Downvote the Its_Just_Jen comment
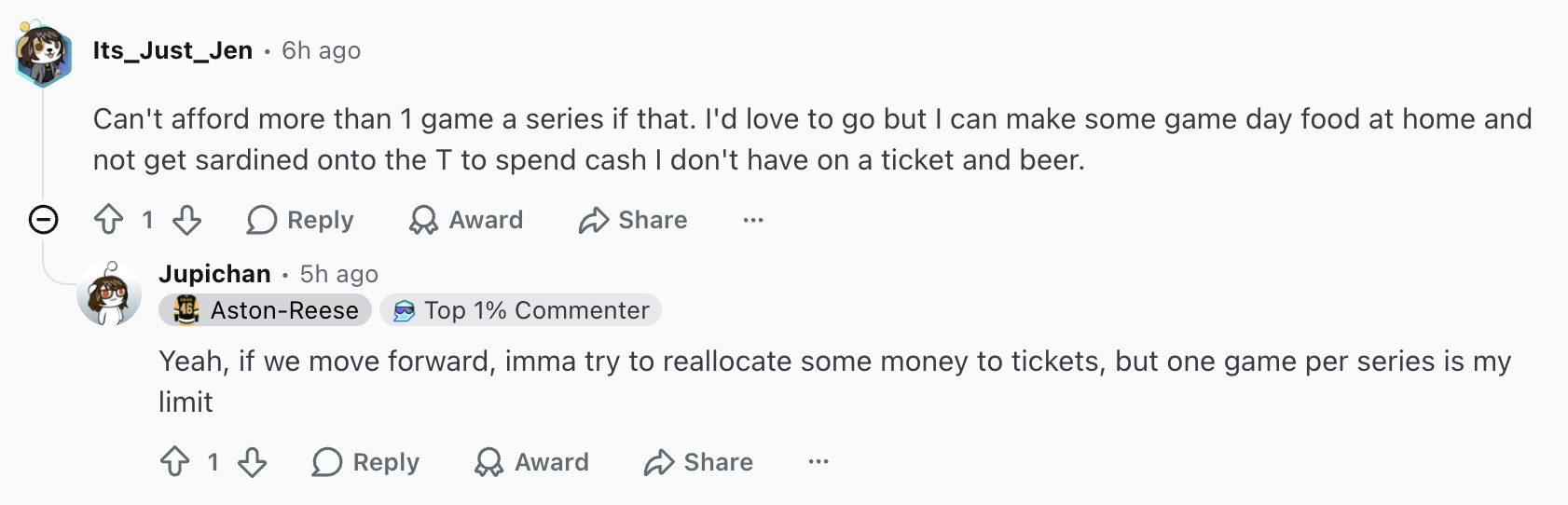Image resolution: width=1568 pixels, height=505 pixels. (x=187, y=220)
